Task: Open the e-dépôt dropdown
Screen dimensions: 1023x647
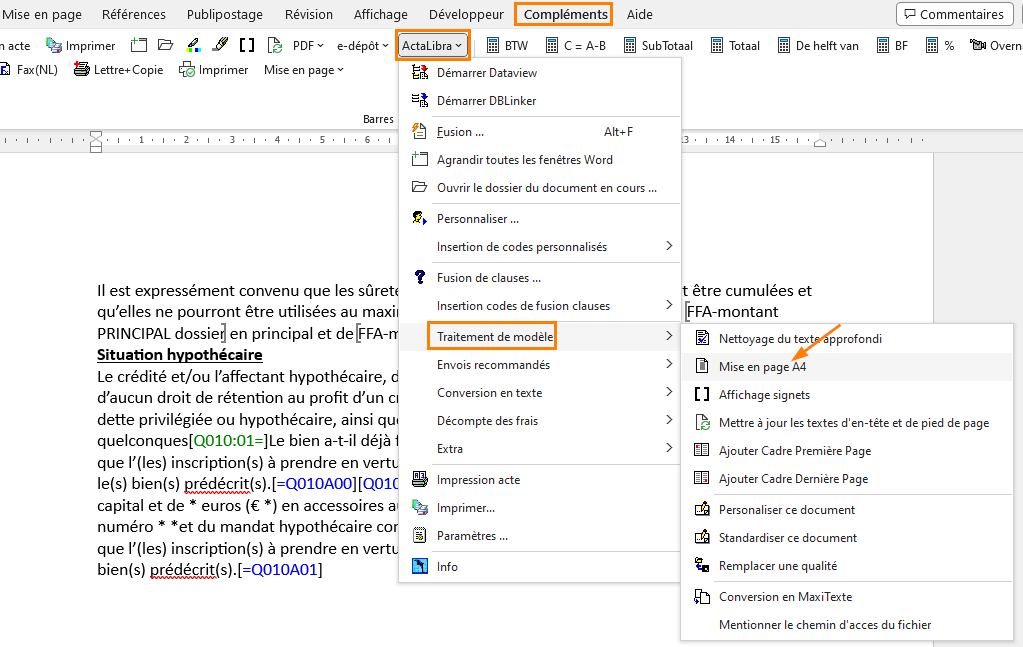Action: click(x=363, y=46)
